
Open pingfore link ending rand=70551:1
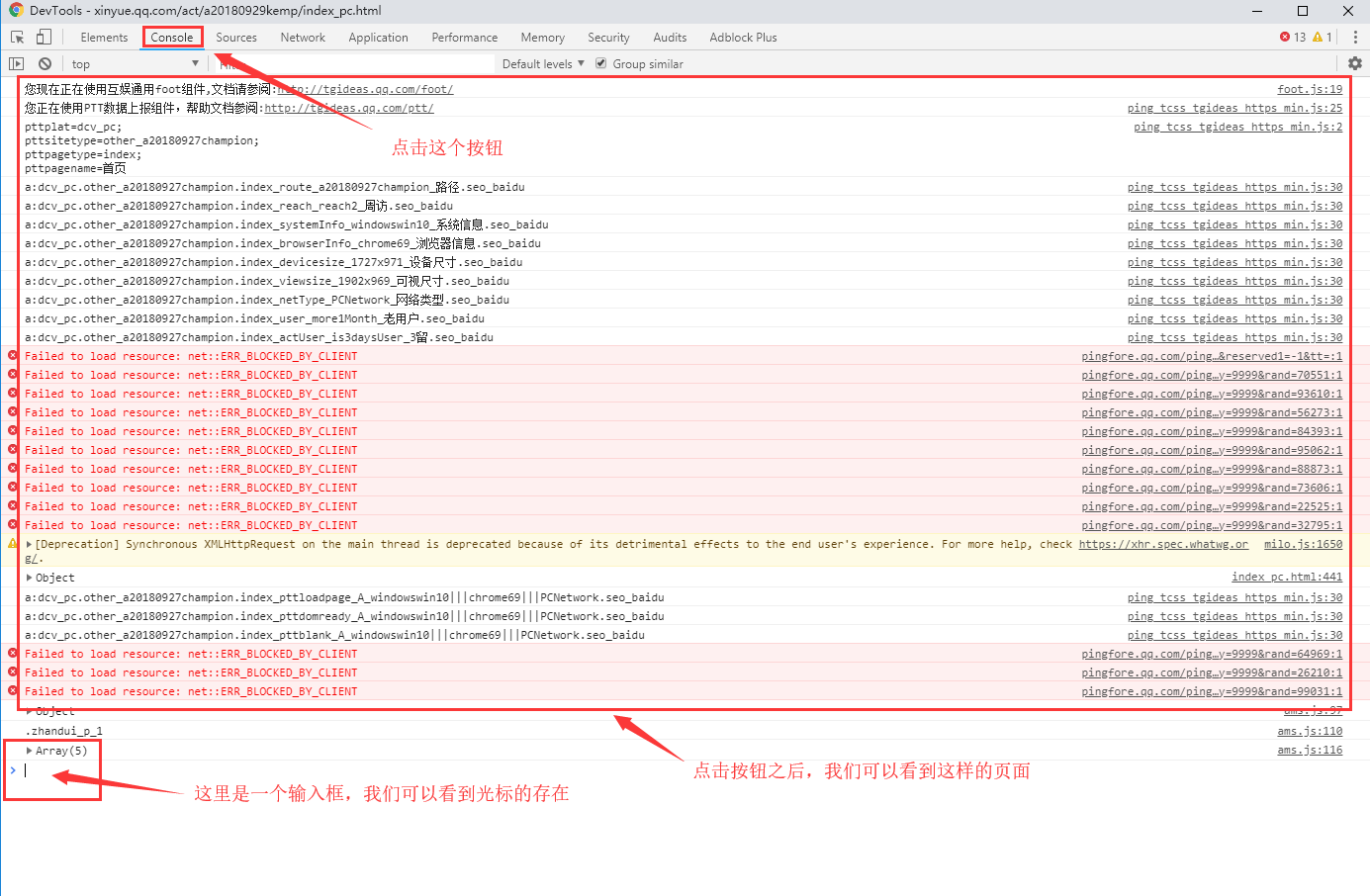[1212, 375]
